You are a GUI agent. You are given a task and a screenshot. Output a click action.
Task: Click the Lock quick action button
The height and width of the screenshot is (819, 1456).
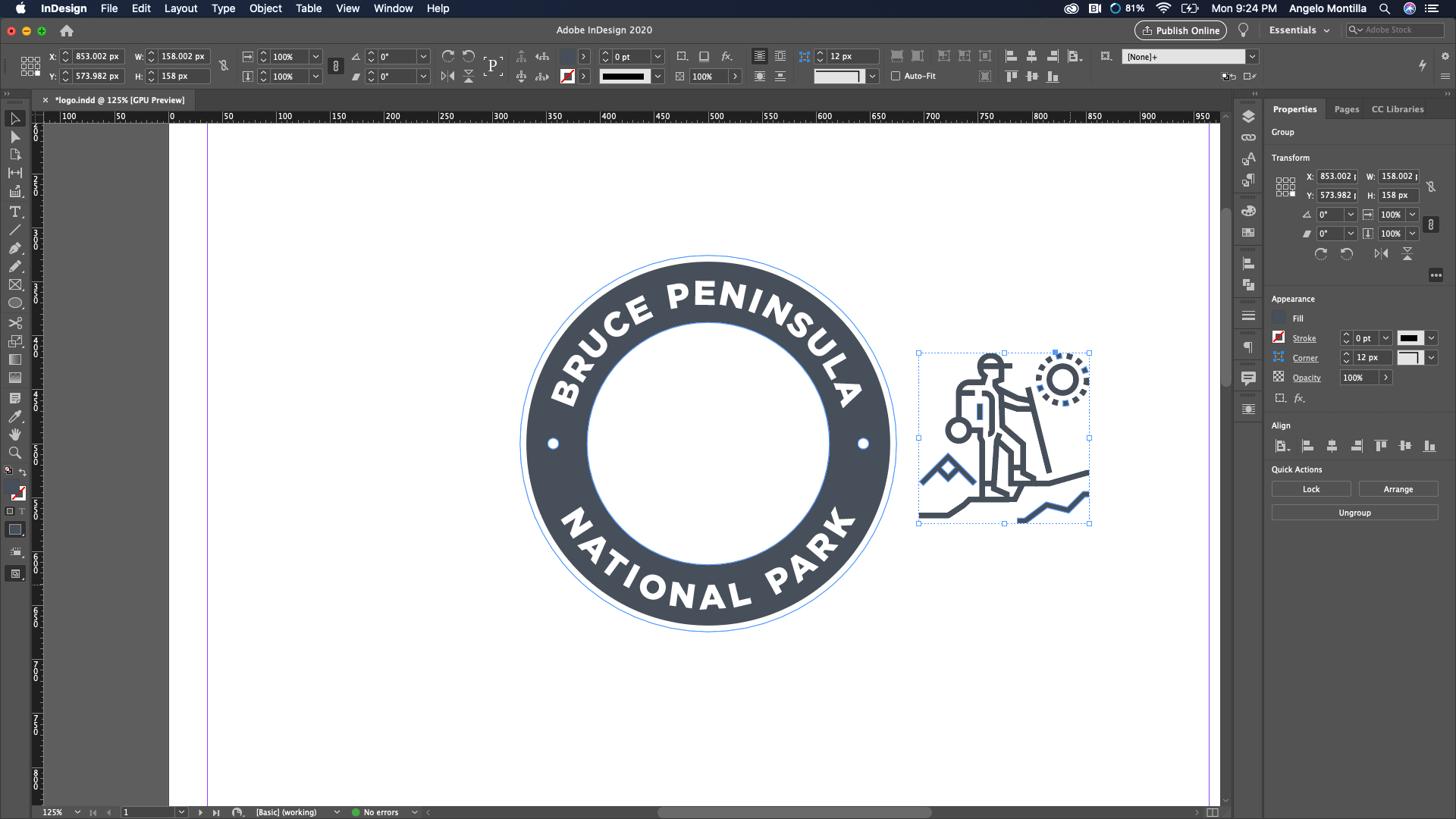point(1311,489)
